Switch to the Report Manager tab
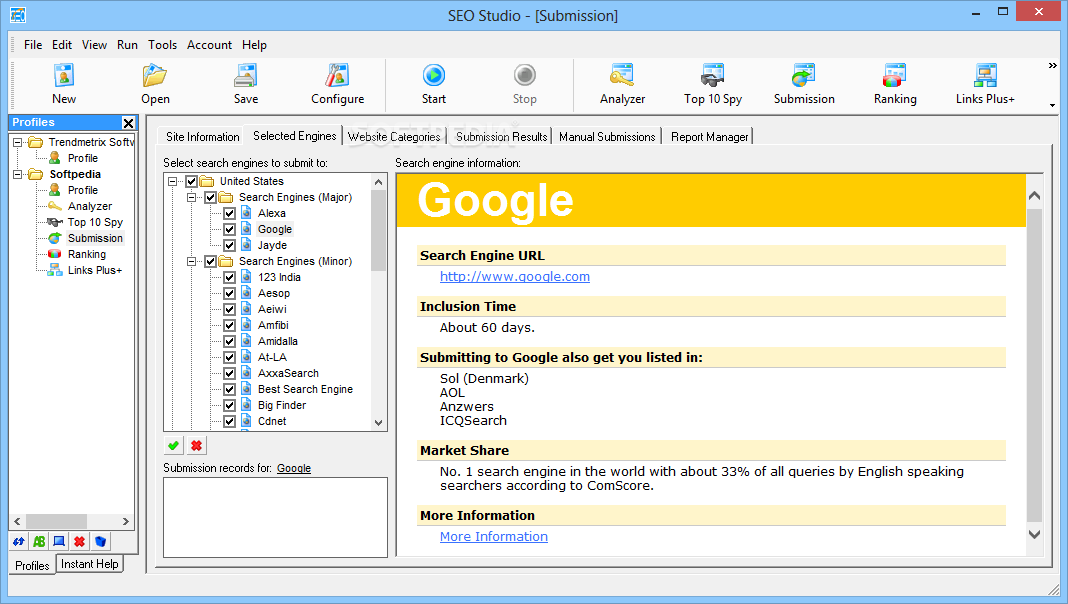Viewport: 1068px width, 604px height. [x=709, y=137]
